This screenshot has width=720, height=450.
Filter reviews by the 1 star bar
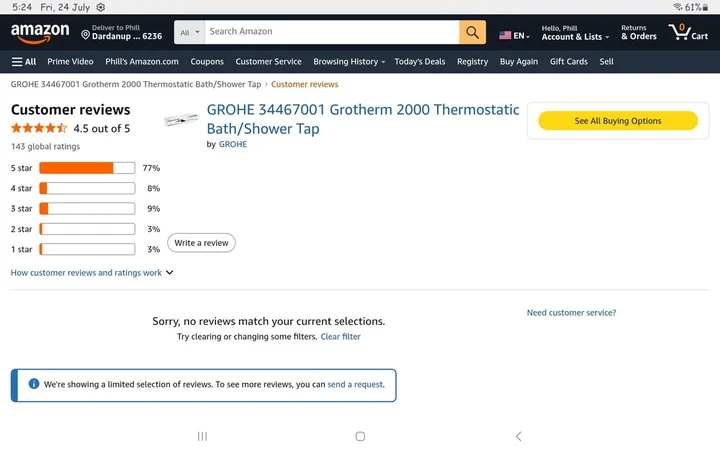pos(87,249)
